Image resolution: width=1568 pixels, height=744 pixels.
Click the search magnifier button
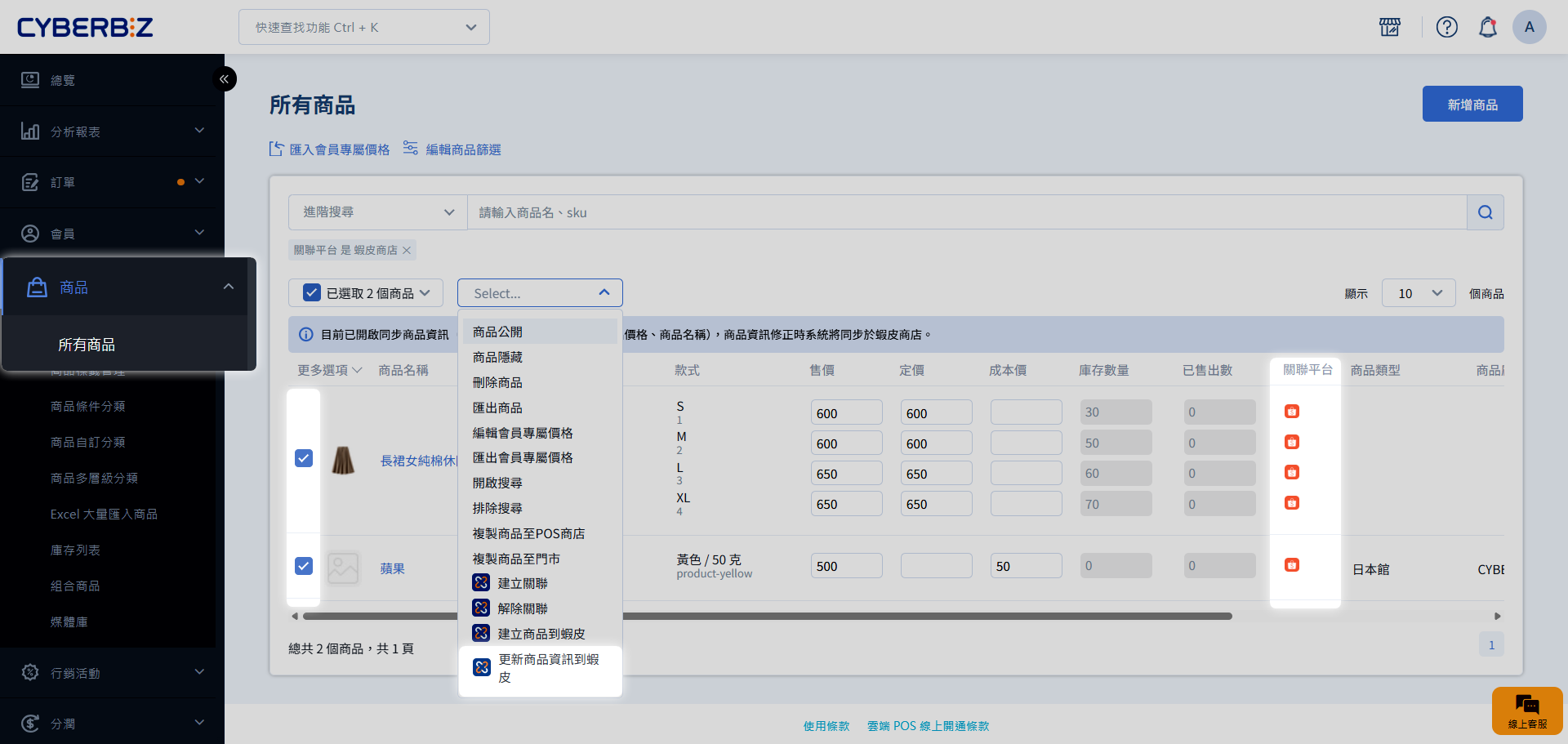point(1485,212)
